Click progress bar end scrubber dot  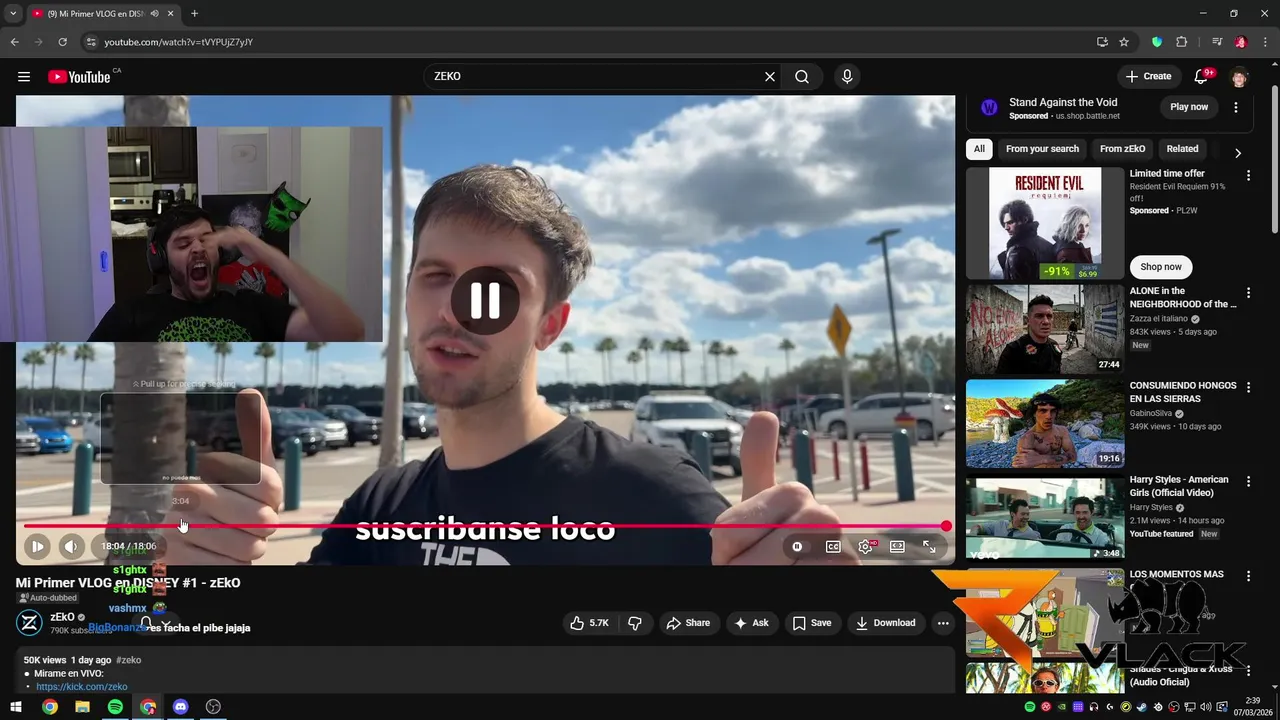point(946,526)
